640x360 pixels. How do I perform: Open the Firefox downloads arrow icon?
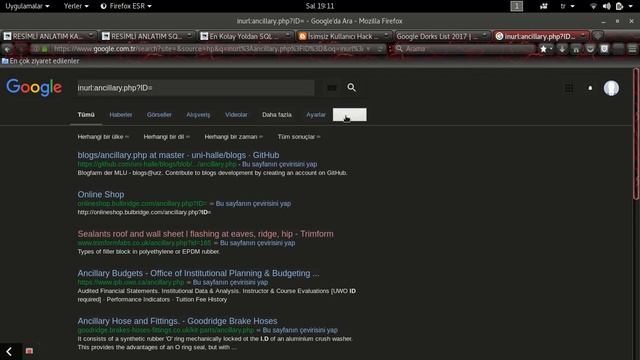pyautogui.click(x=562, y=49)
